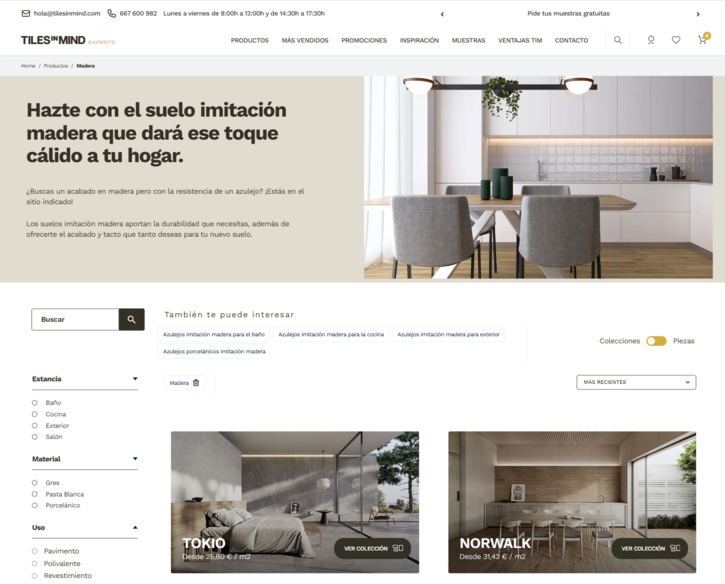Go to the Promociones menu item
The height and width of the screenshot is (584, 725).
point(364,40)
